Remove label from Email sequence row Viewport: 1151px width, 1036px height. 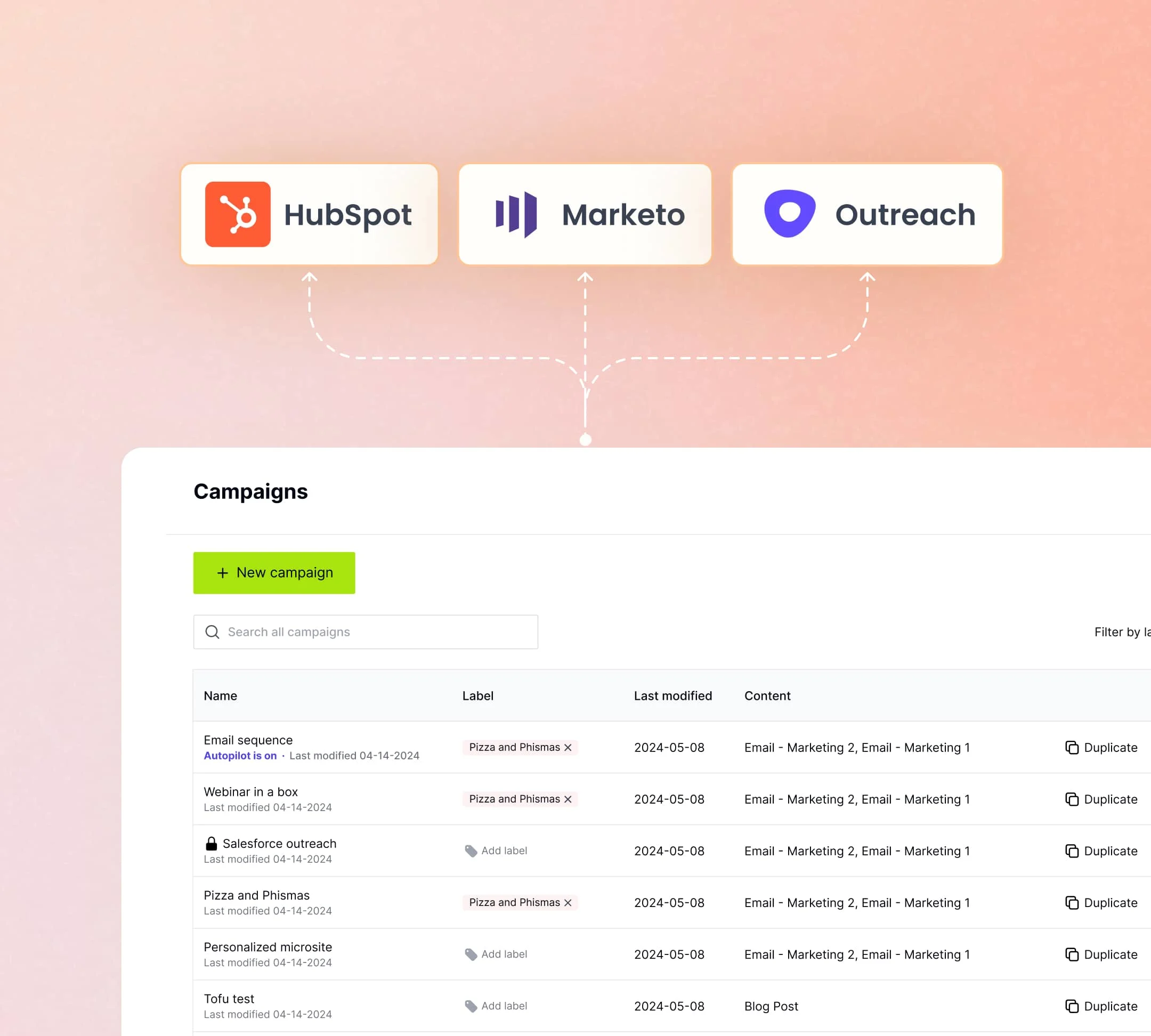(568, 747)
